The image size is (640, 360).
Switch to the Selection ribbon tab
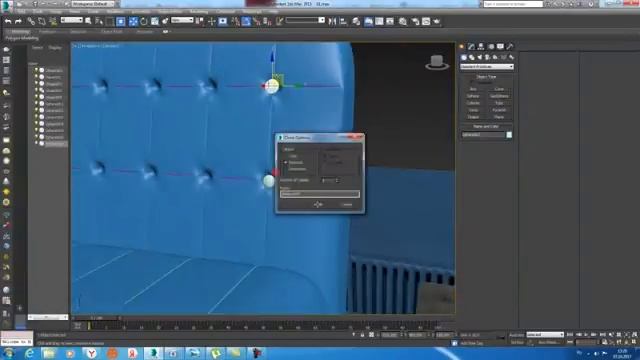pos(78,31)
